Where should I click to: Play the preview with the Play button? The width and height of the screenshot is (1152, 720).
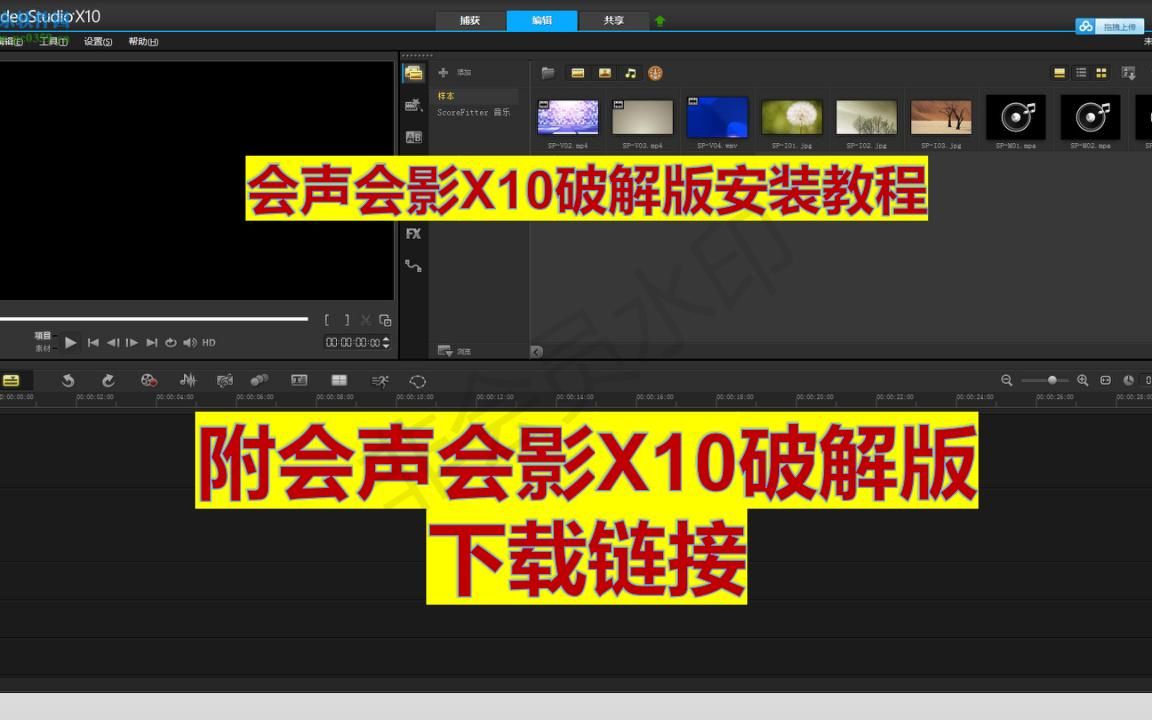click(x=71, y=342)
